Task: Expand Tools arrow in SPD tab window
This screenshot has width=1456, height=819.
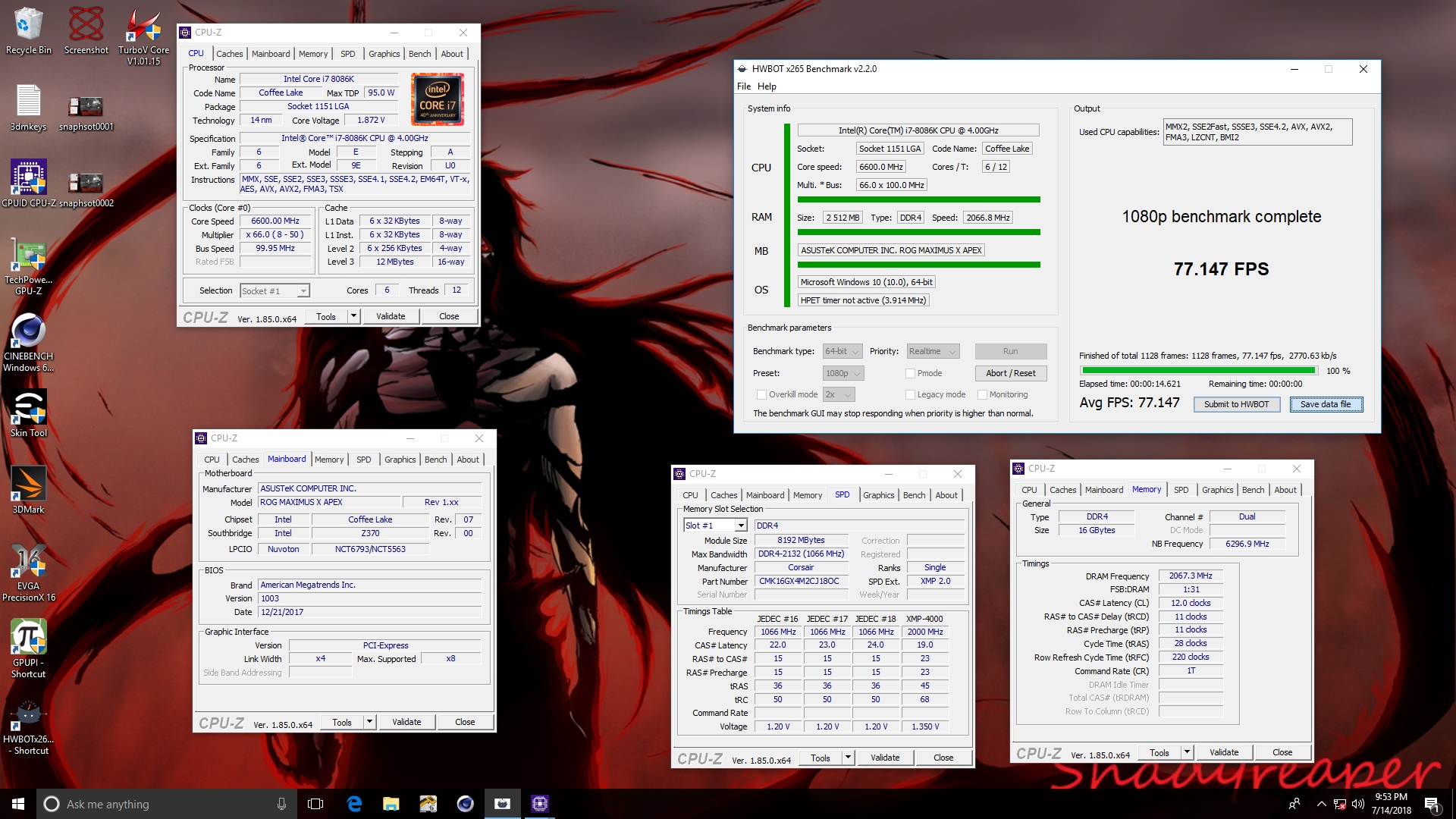Action: [x=848, y=758]
